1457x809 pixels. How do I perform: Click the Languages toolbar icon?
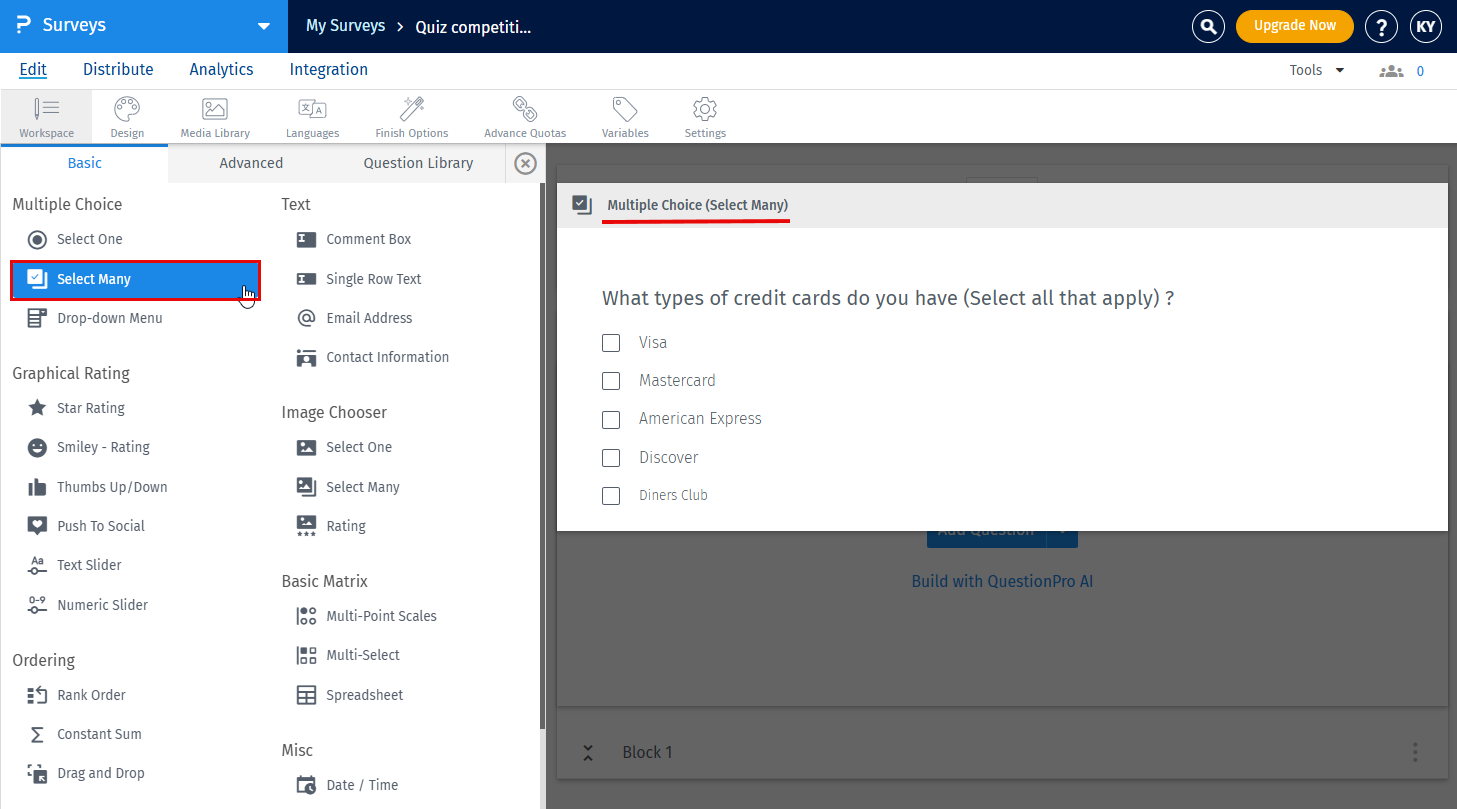click(x=312, y=115)
